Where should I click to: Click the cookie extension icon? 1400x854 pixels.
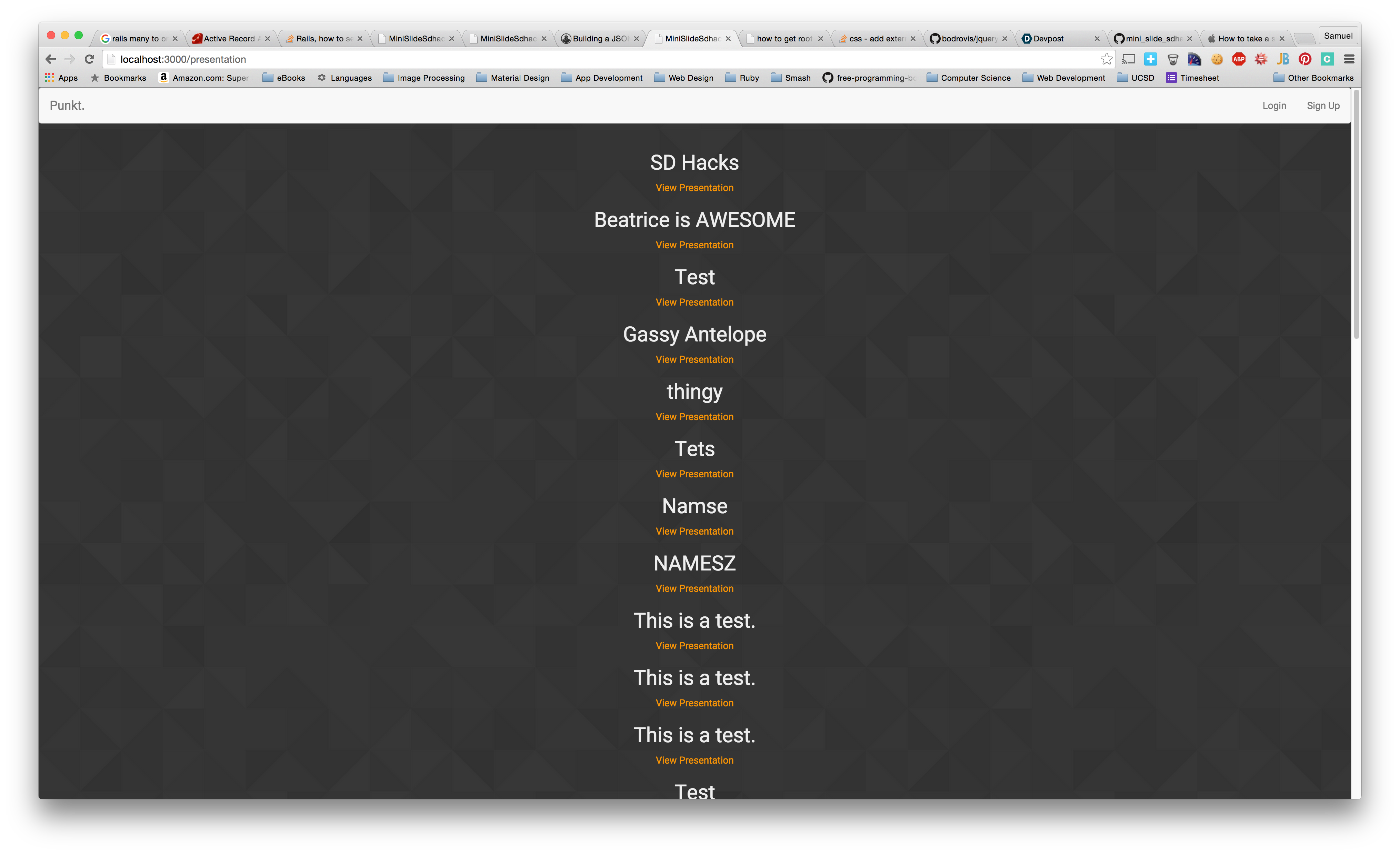[1217, 59]
